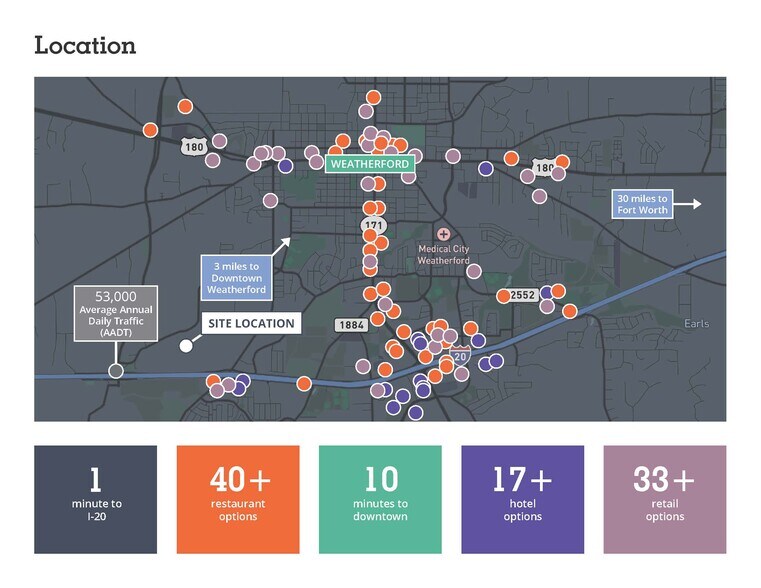Click the Earls place label
The width and height of the screenshot is (761, 588).
(x=696, y=324)
